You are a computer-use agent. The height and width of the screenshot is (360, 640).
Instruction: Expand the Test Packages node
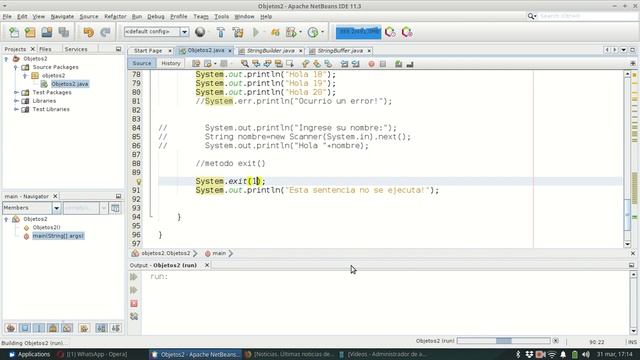16,93
